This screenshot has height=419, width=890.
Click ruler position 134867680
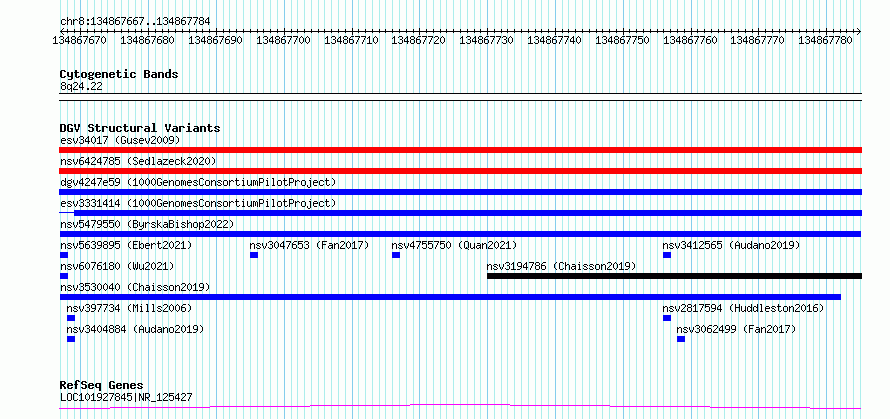point(147,40)
